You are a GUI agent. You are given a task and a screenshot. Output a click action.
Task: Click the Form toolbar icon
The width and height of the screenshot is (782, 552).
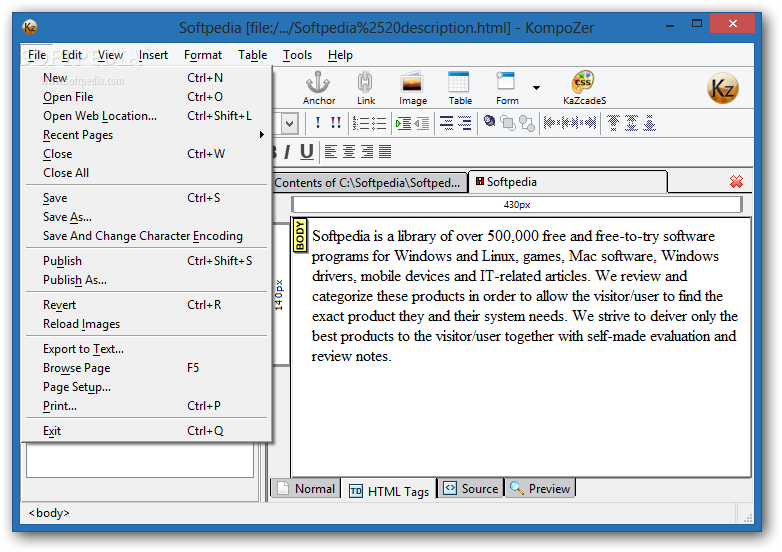coord(507,87)
